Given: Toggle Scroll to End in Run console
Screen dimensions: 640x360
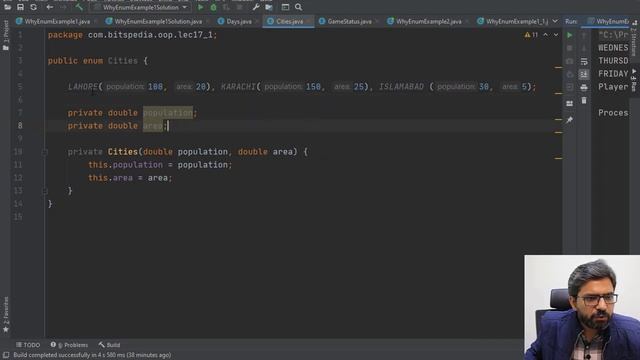Looking at the screenshot, I should click(x=584, y=74).
